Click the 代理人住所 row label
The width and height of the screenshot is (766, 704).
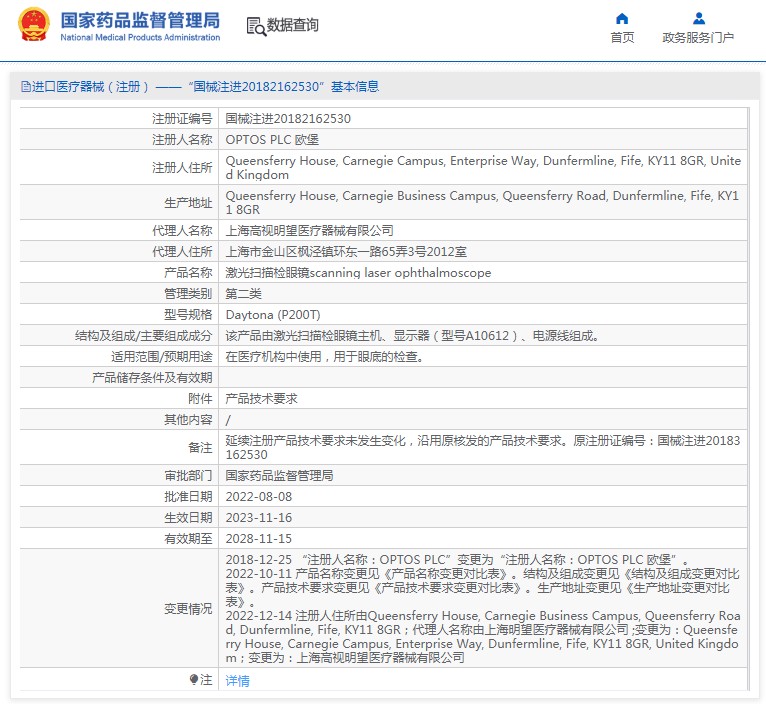[x=182, y=252]
